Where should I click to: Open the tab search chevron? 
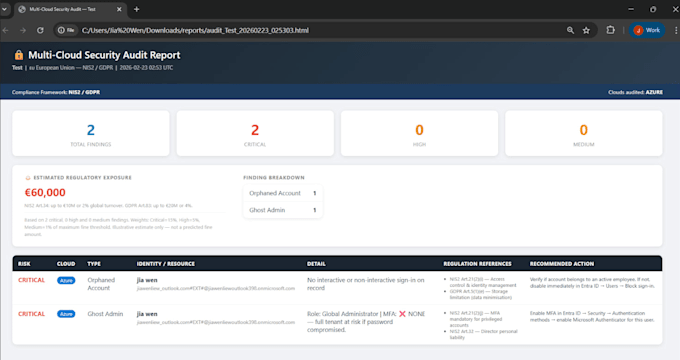point(4,9)
